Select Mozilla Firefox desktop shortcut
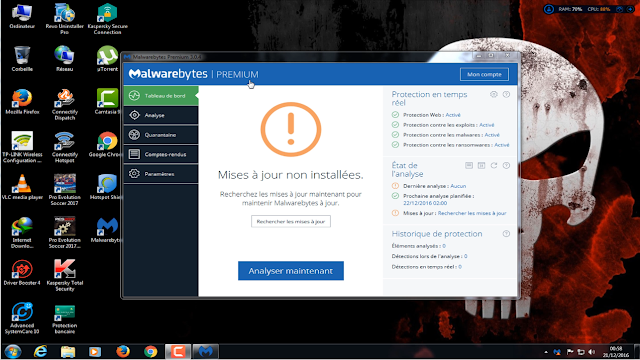The width and height of the screenshot is (640, 360). coord(22,102)
